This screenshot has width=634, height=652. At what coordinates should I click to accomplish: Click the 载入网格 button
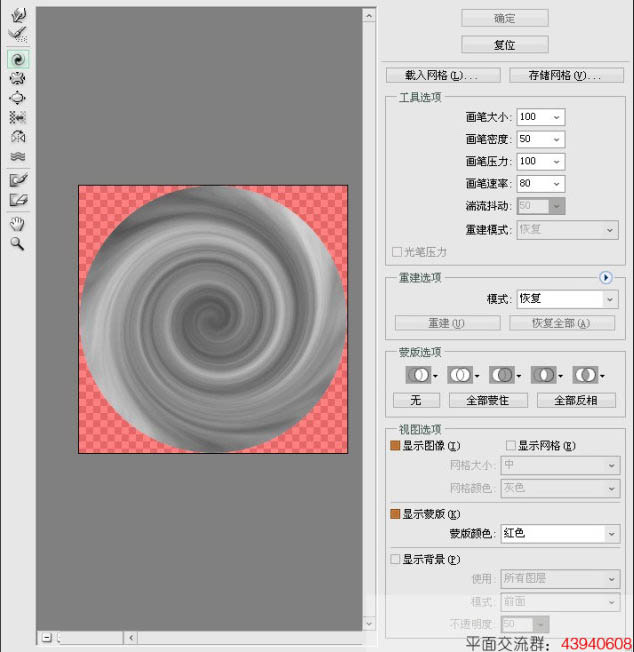pos(443,75)
